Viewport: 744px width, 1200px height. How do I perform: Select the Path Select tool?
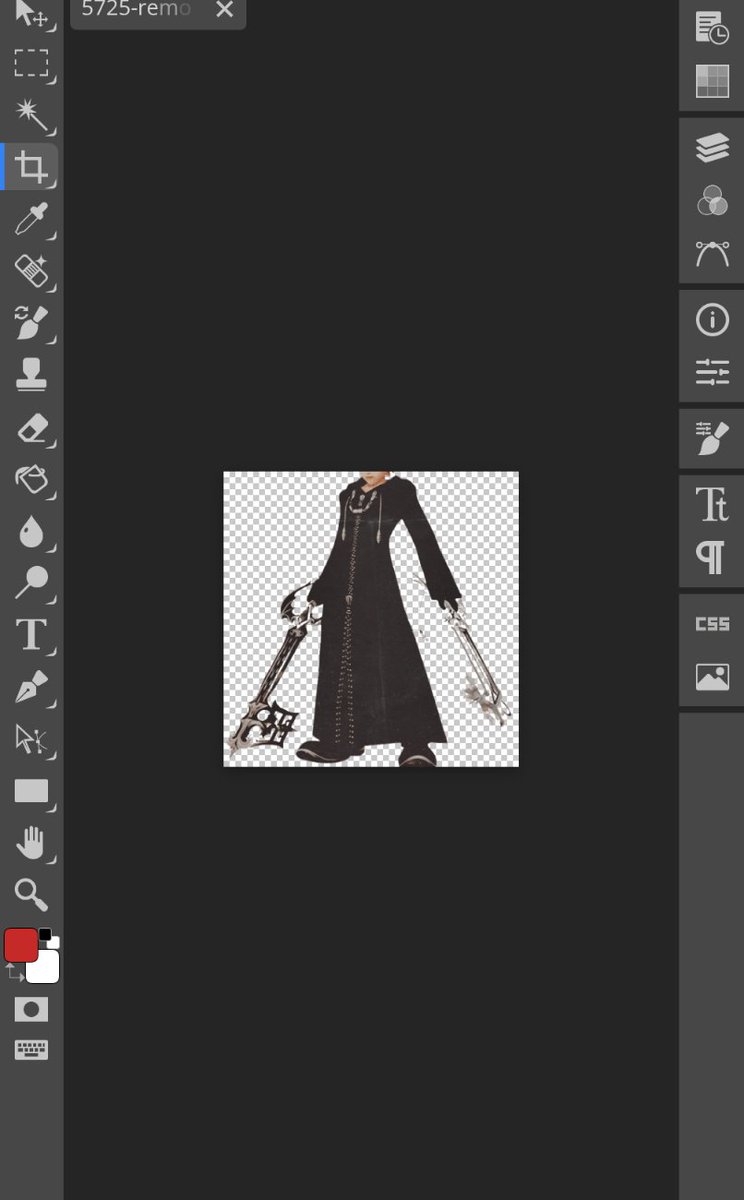tap(31, 739)
